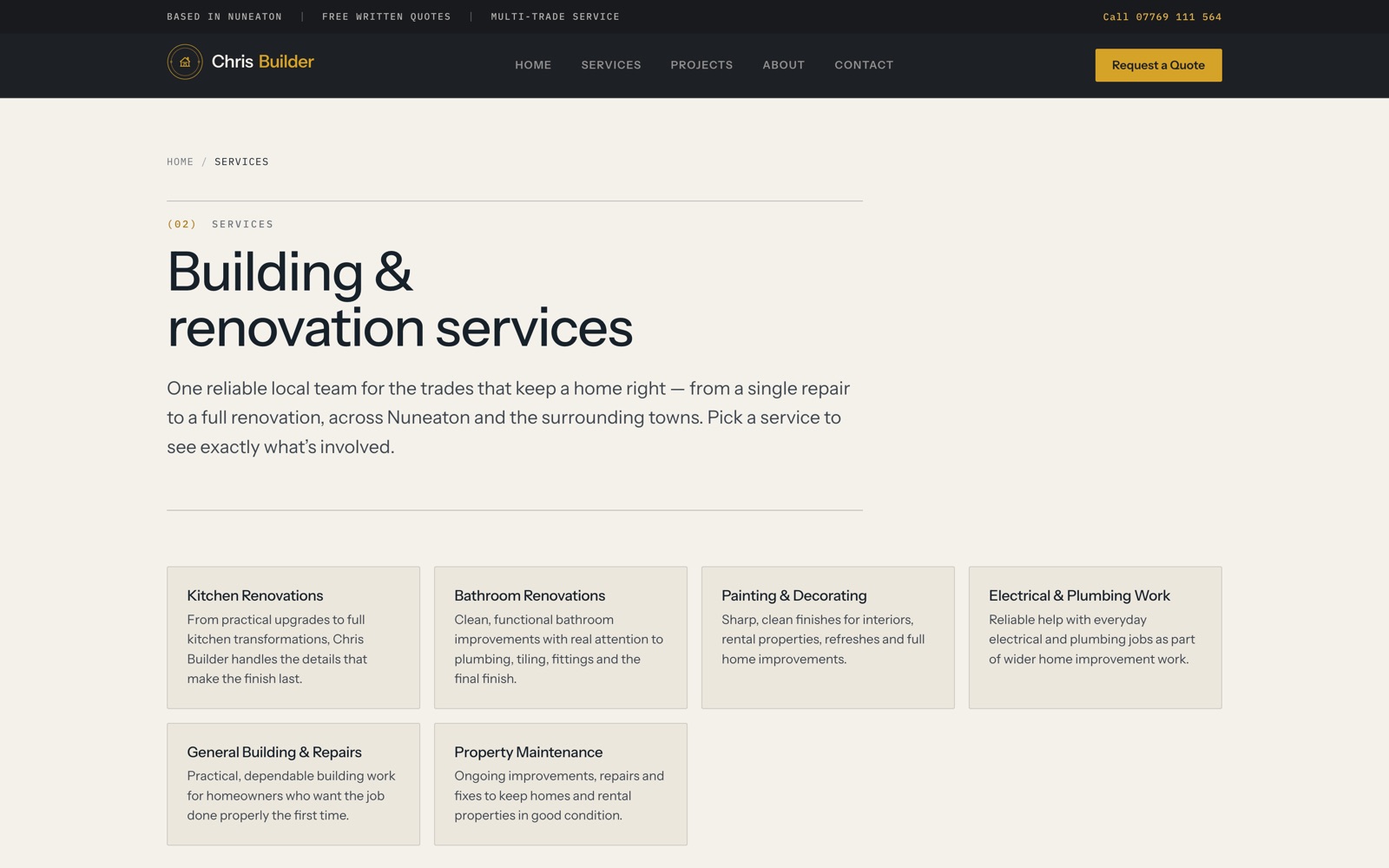
Task: Click the General Building & Repairs description text
Action: (x=292, y=796)
